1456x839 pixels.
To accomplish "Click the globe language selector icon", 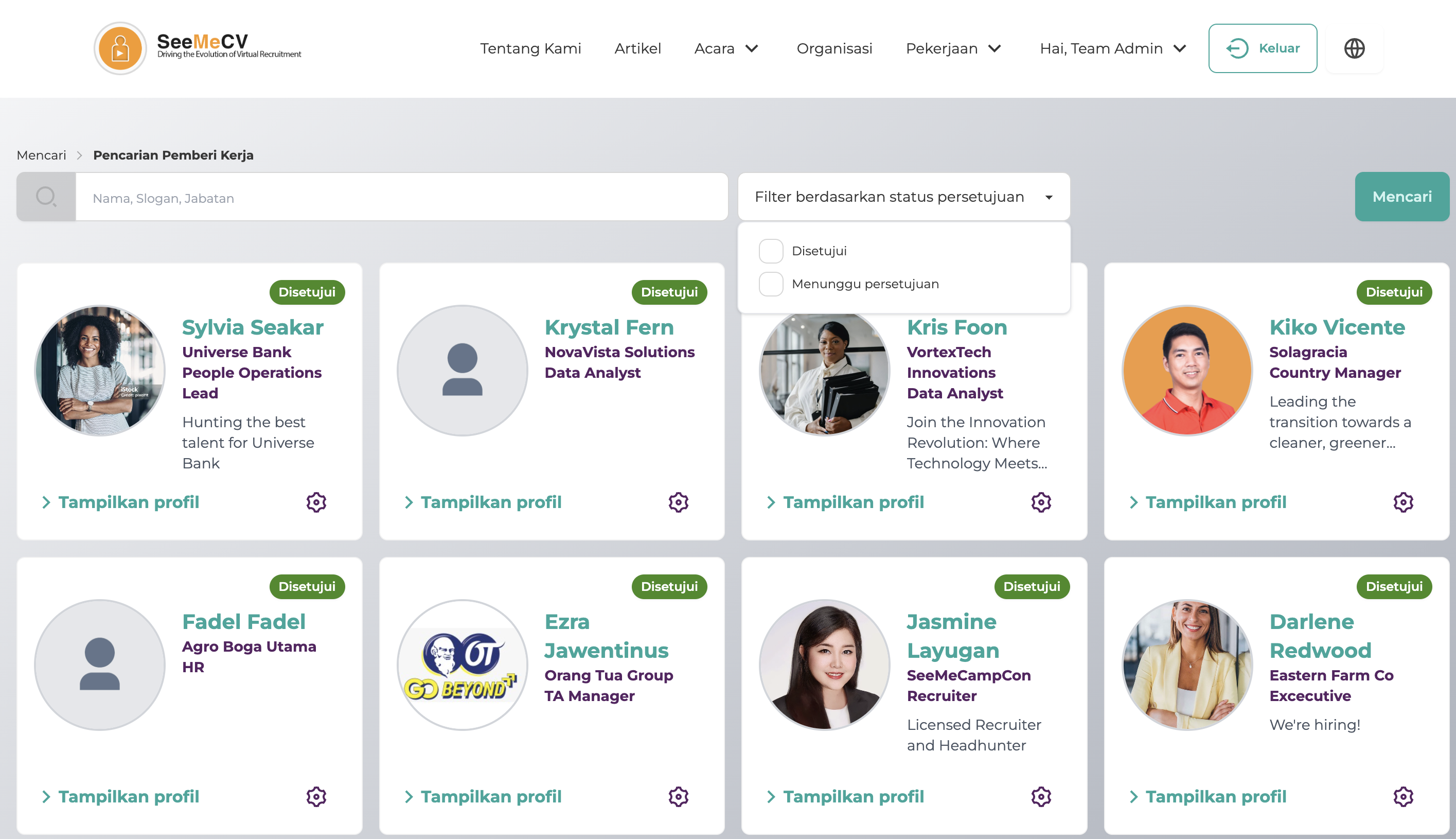I will coord(1354,48).
